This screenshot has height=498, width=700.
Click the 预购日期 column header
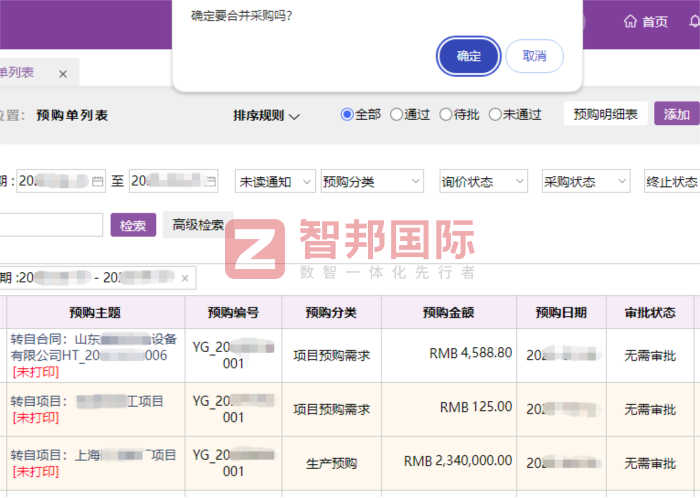coord(561,312)
